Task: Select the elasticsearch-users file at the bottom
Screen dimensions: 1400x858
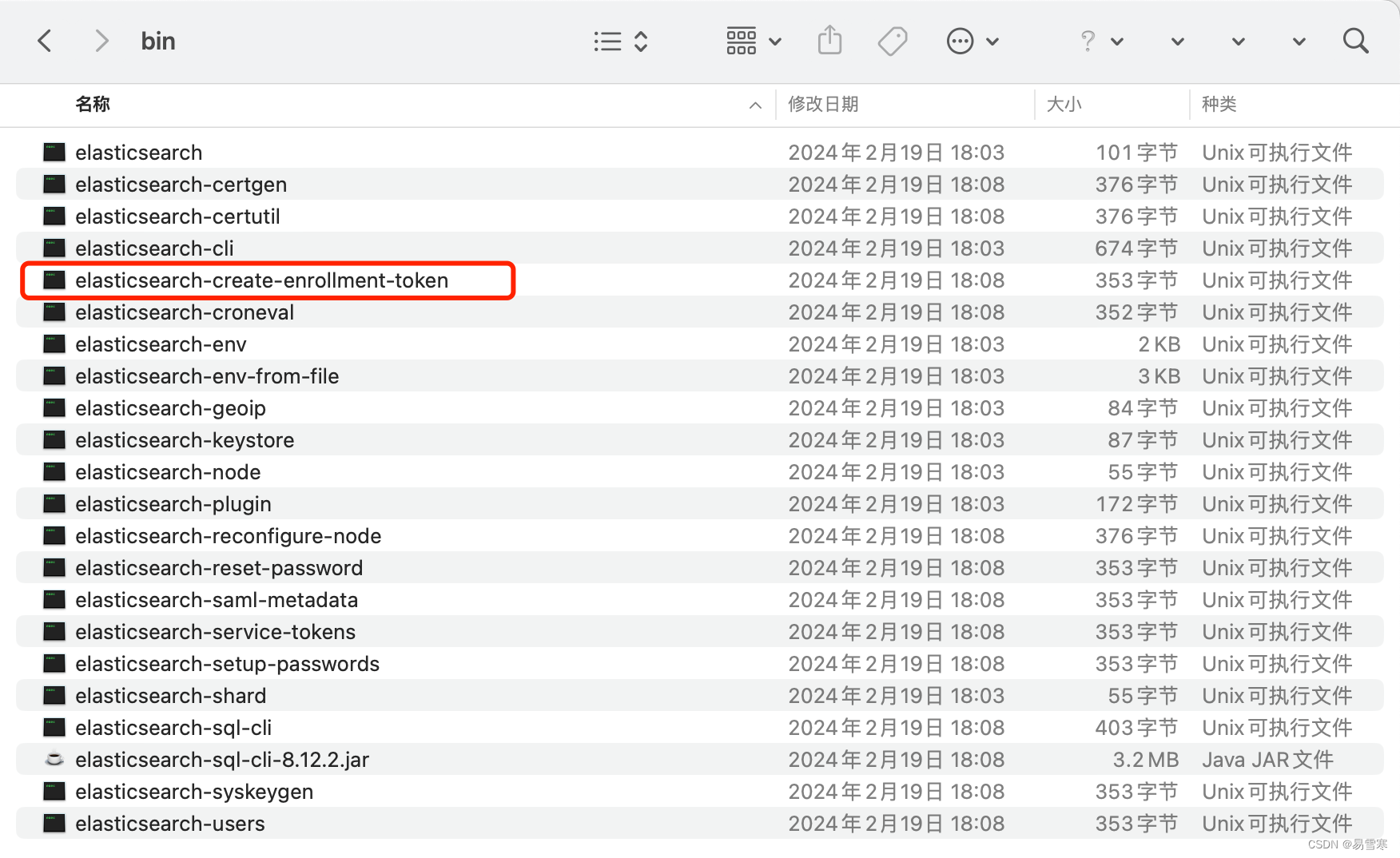Action: point(169,823)
